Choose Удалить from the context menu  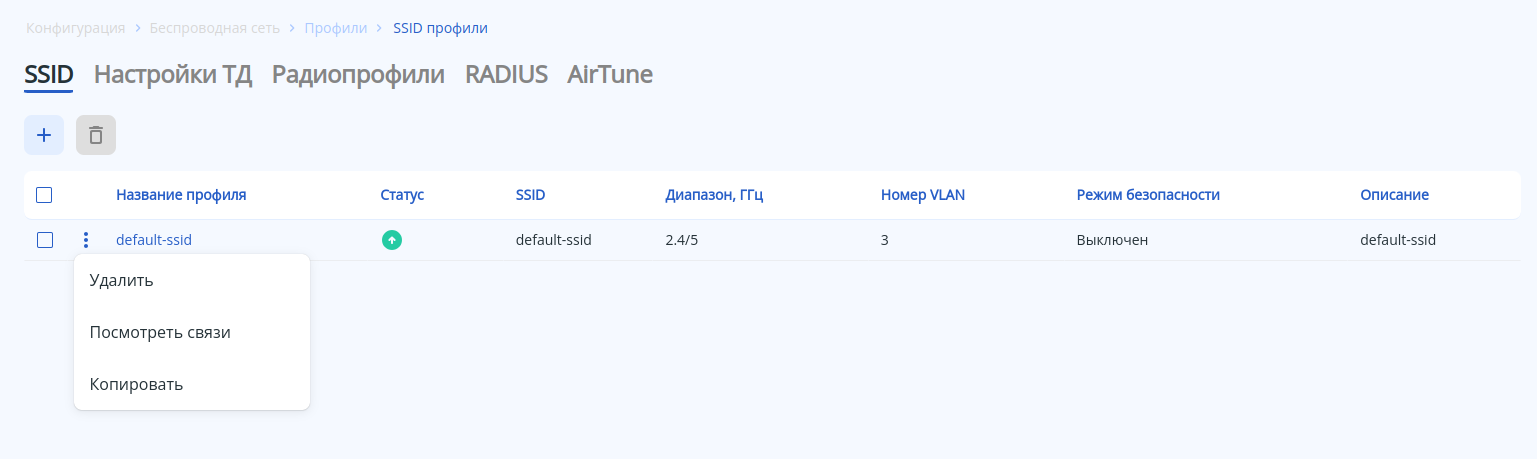[x=121, y=280]
